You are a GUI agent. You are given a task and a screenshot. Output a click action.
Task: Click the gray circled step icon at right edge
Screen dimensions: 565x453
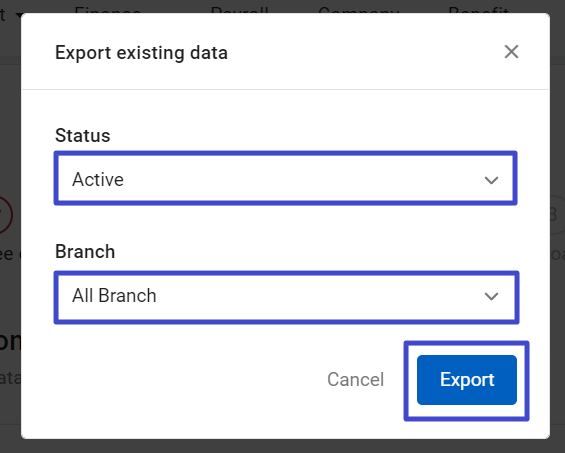point(557,215)
